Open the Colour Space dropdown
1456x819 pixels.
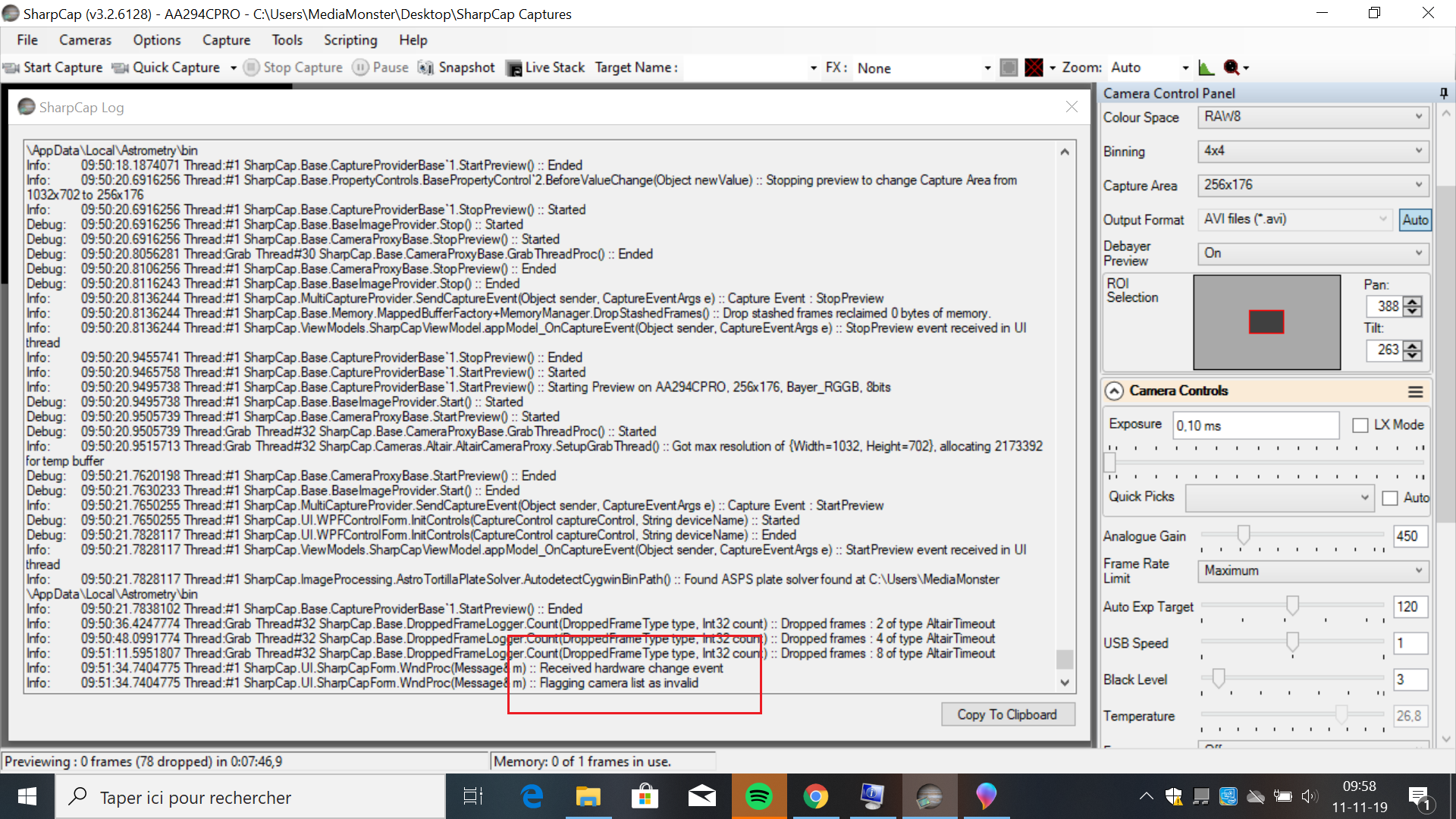click(1313, 117)
